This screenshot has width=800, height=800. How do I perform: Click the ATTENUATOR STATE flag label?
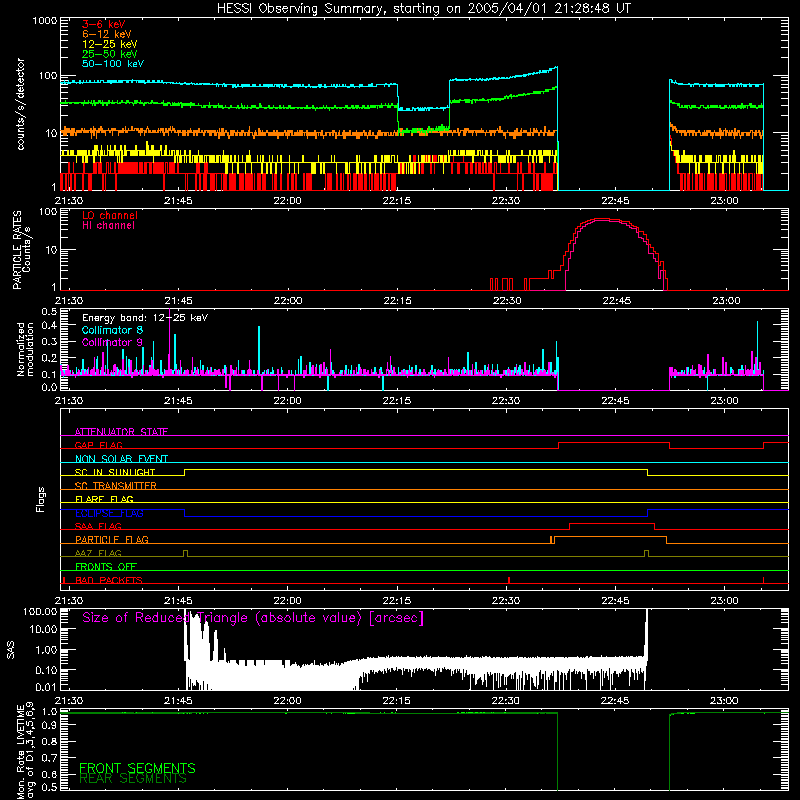[x=121, y=432]
